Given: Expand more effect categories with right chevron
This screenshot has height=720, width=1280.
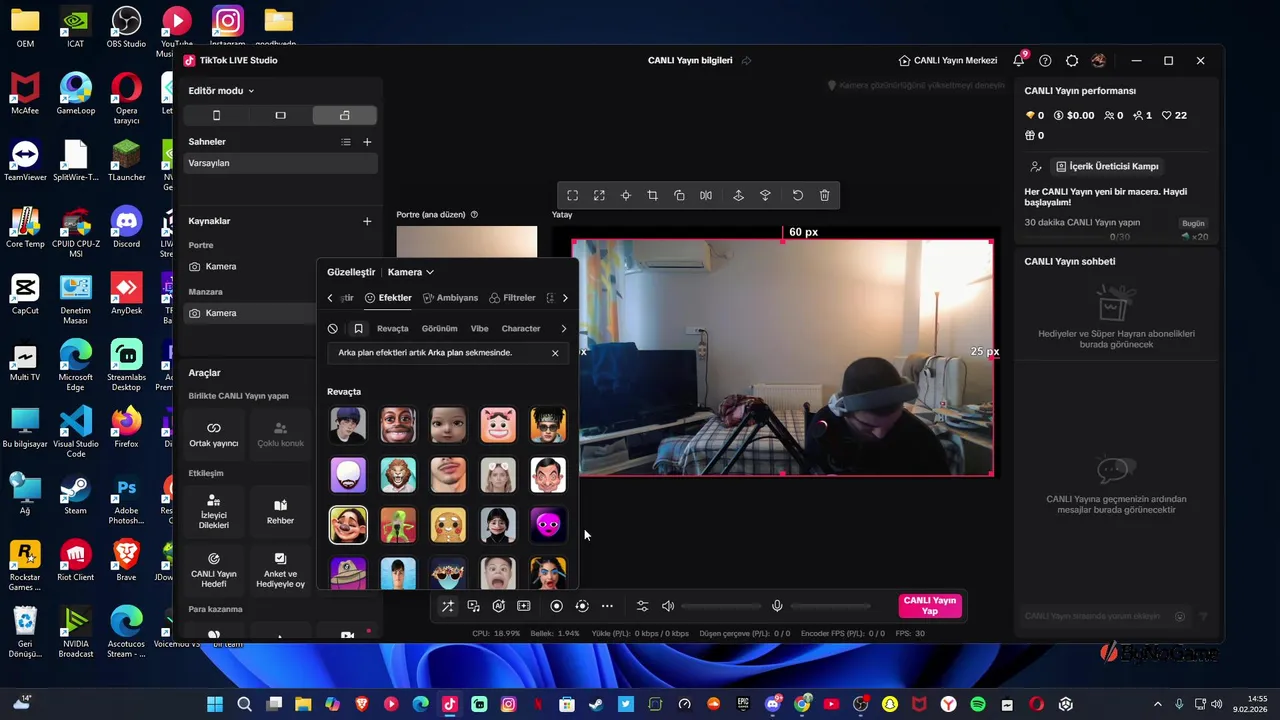Looking at the screenshot, I should point(564,329).
